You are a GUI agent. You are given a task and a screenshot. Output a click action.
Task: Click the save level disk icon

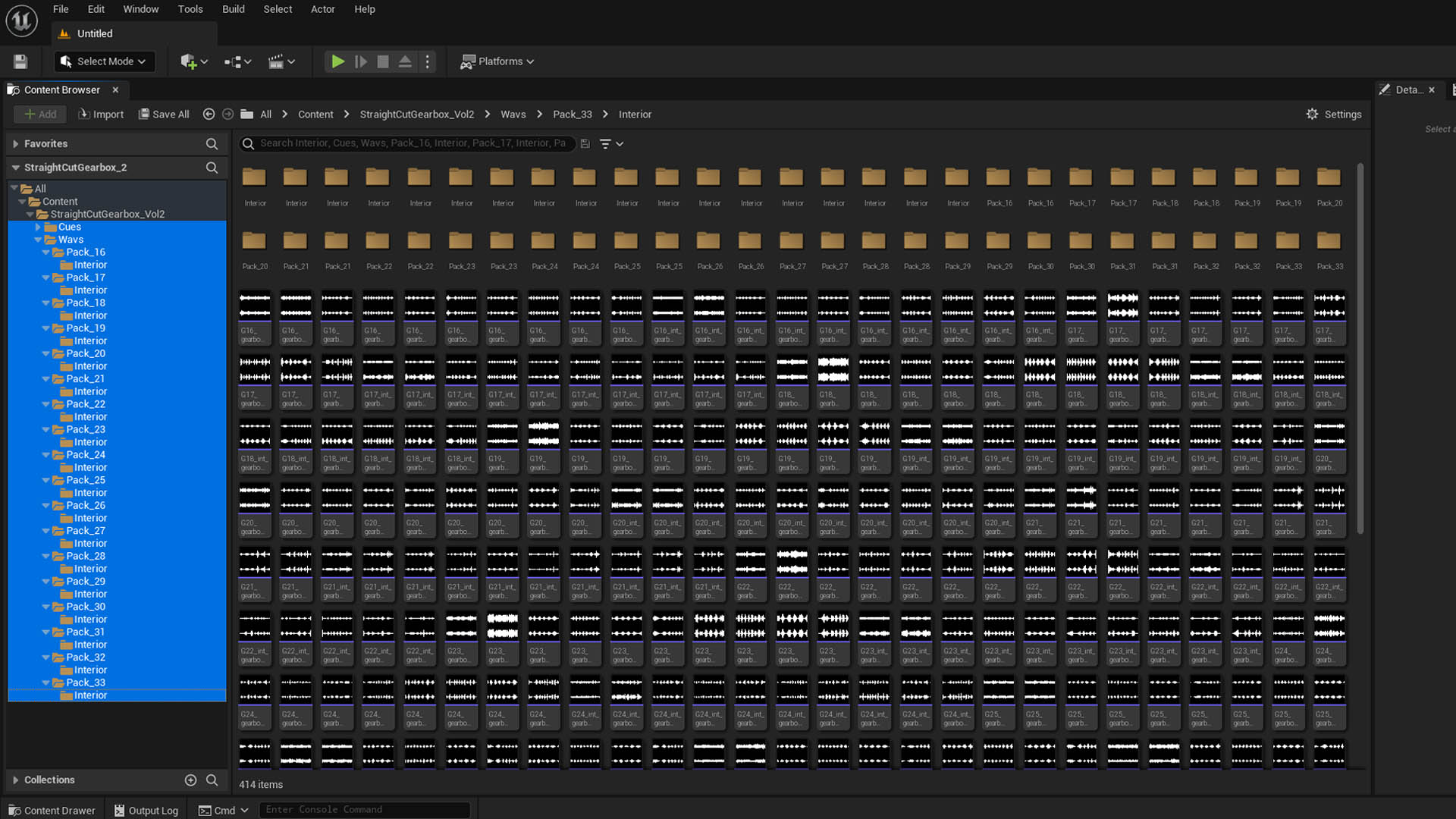point(20,61)
